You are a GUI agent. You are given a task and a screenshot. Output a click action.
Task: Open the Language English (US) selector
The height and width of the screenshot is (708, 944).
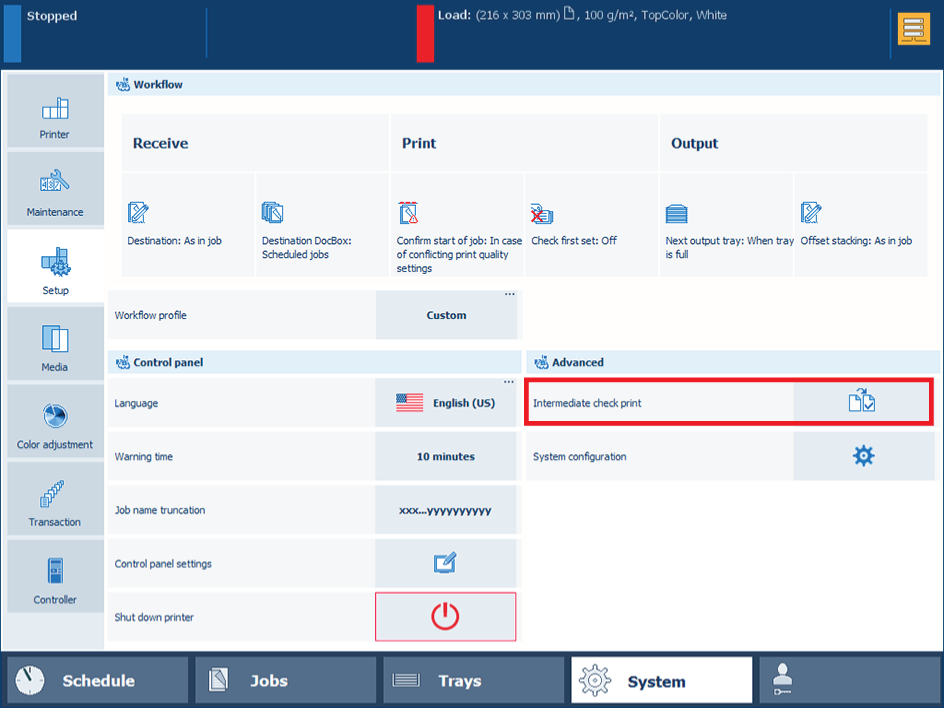[x=446, y=403]
